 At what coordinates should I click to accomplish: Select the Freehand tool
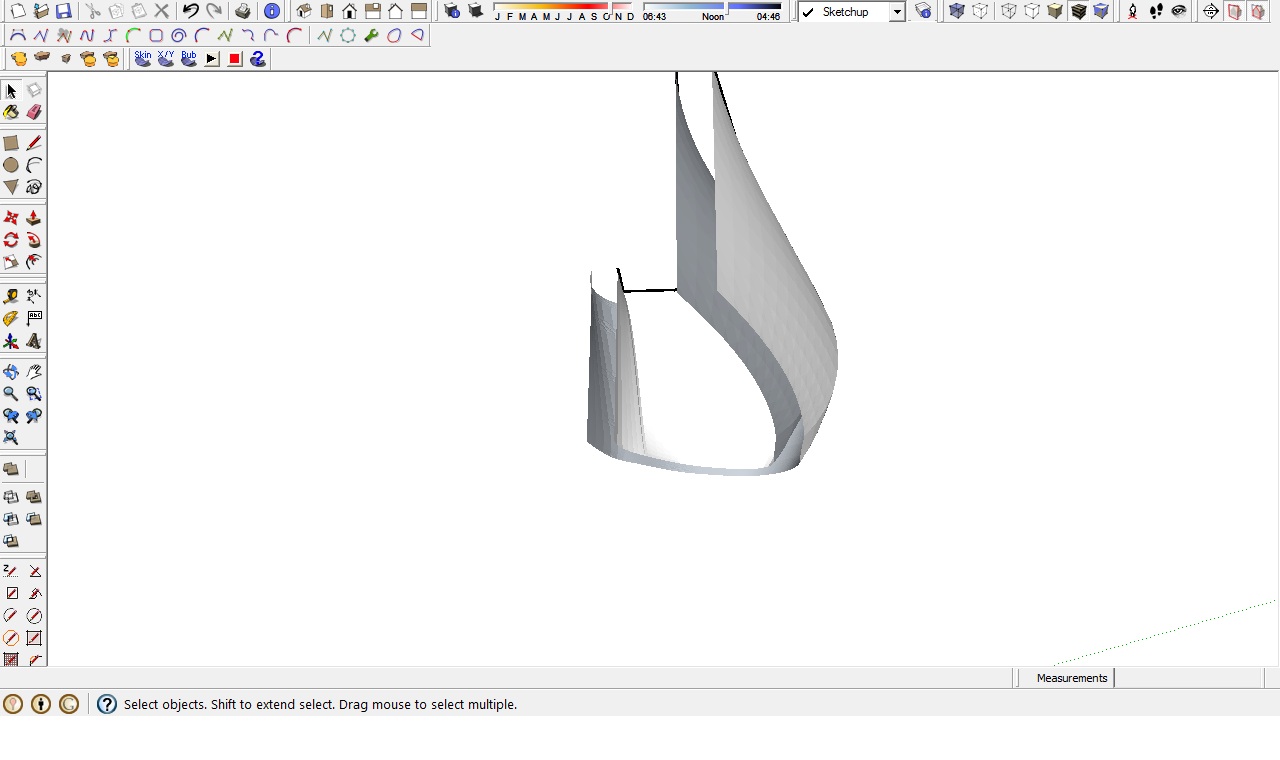(x=34, y=187)
